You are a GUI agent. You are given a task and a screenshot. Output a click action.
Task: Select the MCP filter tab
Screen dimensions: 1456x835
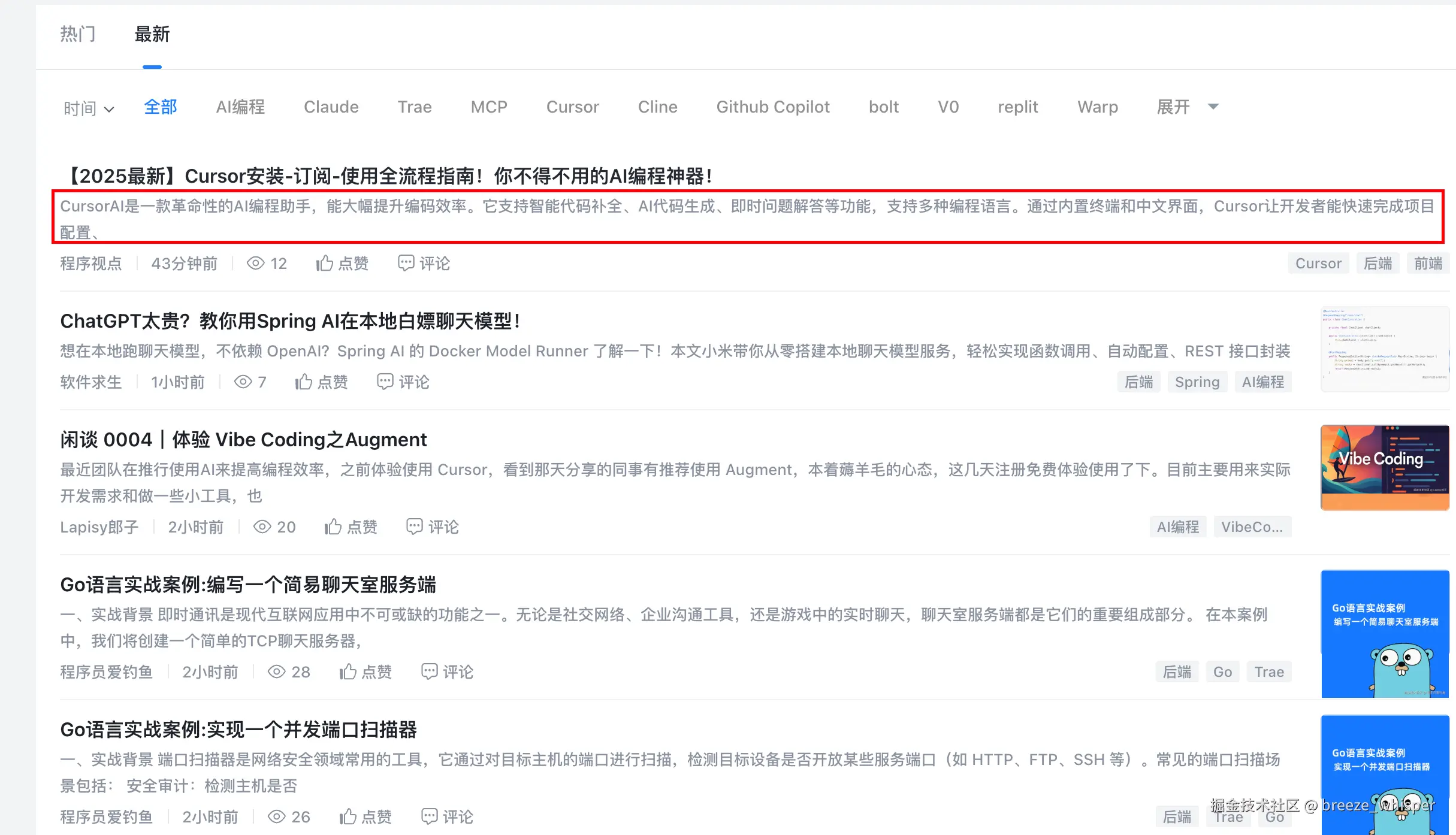488,107
